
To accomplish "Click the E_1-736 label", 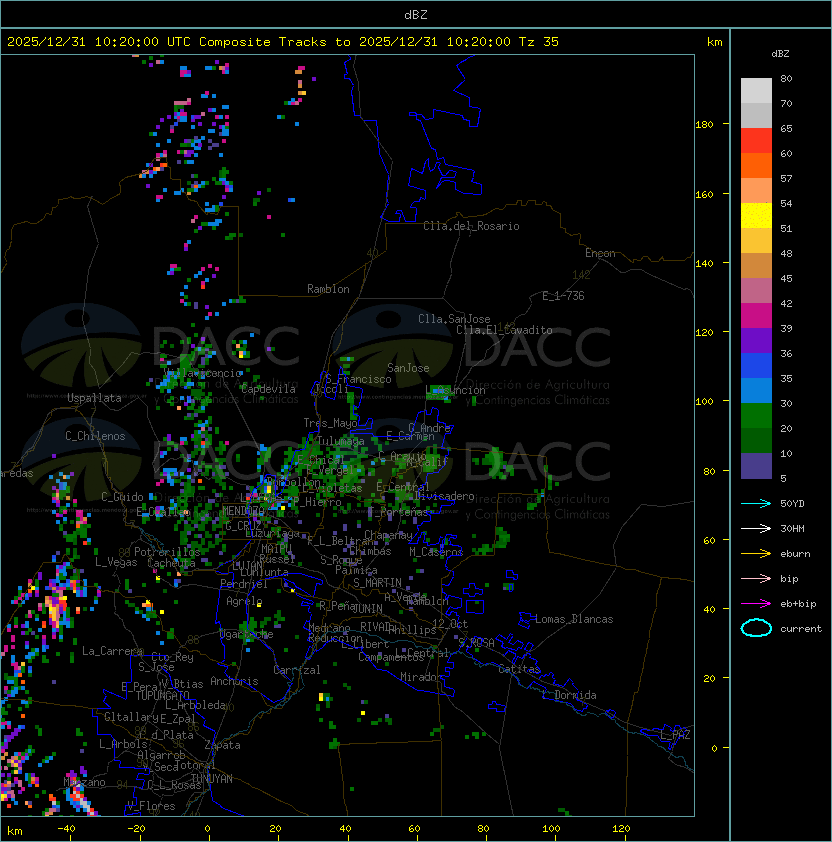I will tap(563, 296).
